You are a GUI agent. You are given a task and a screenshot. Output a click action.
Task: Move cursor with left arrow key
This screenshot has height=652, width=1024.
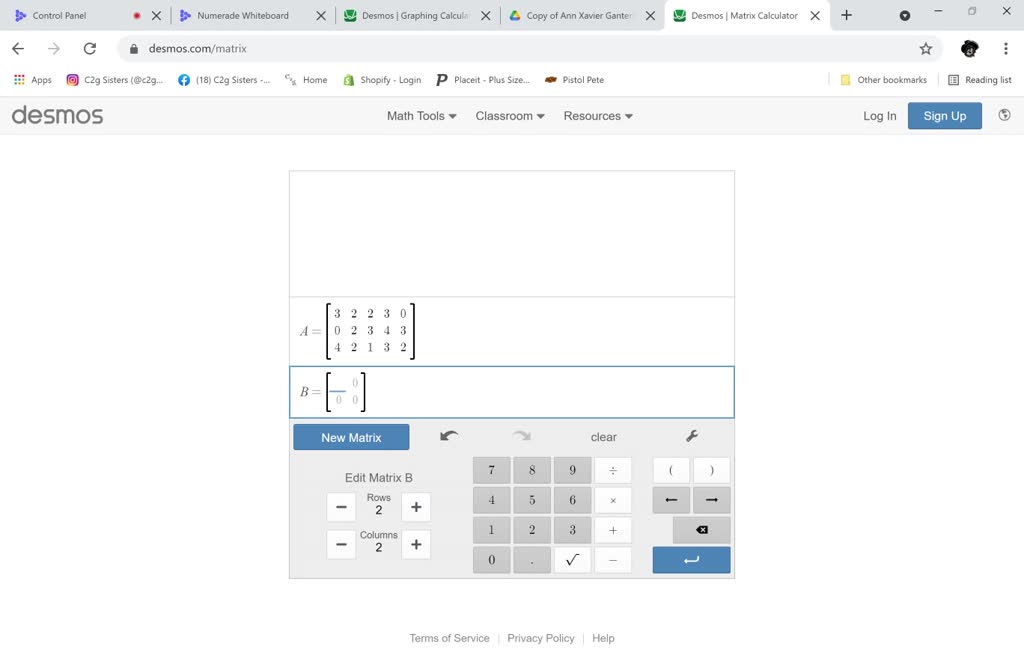pyautogui.click(x=671, y=500)
